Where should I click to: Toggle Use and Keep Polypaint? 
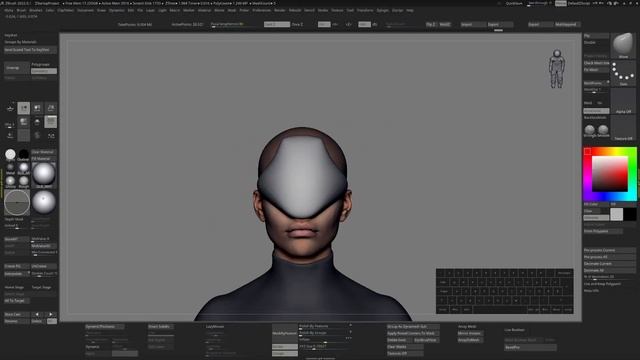click(x=602, y=284)
